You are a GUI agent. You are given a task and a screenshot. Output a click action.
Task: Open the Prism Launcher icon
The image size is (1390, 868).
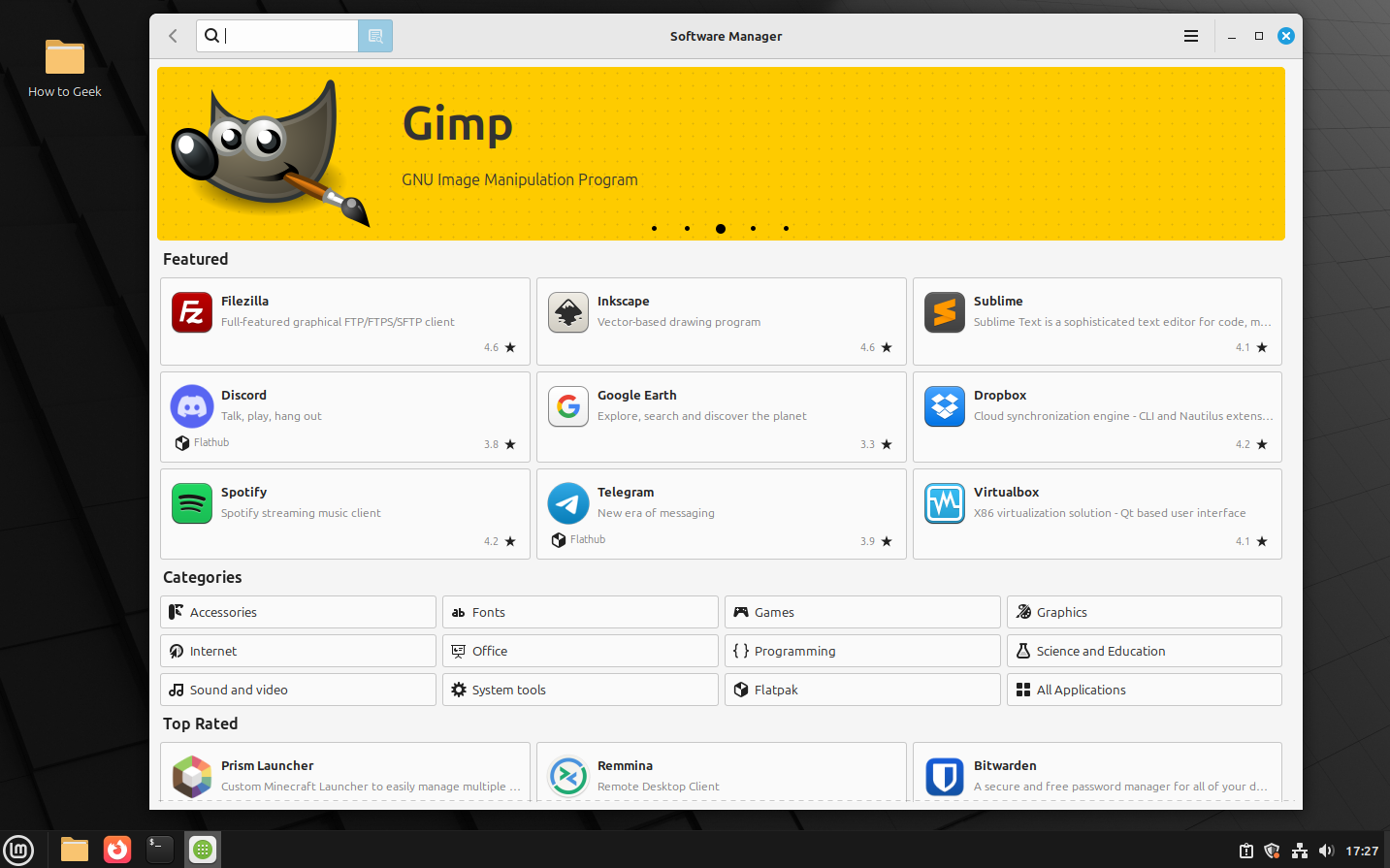192,777
